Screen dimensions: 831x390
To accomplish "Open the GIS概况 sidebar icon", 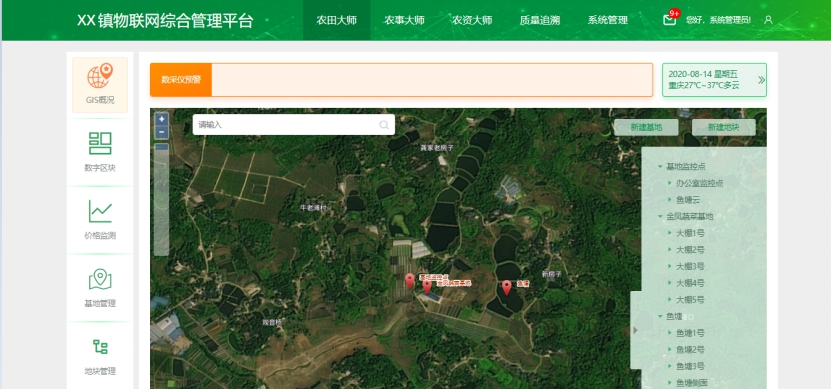I will (x=100, y=77).
